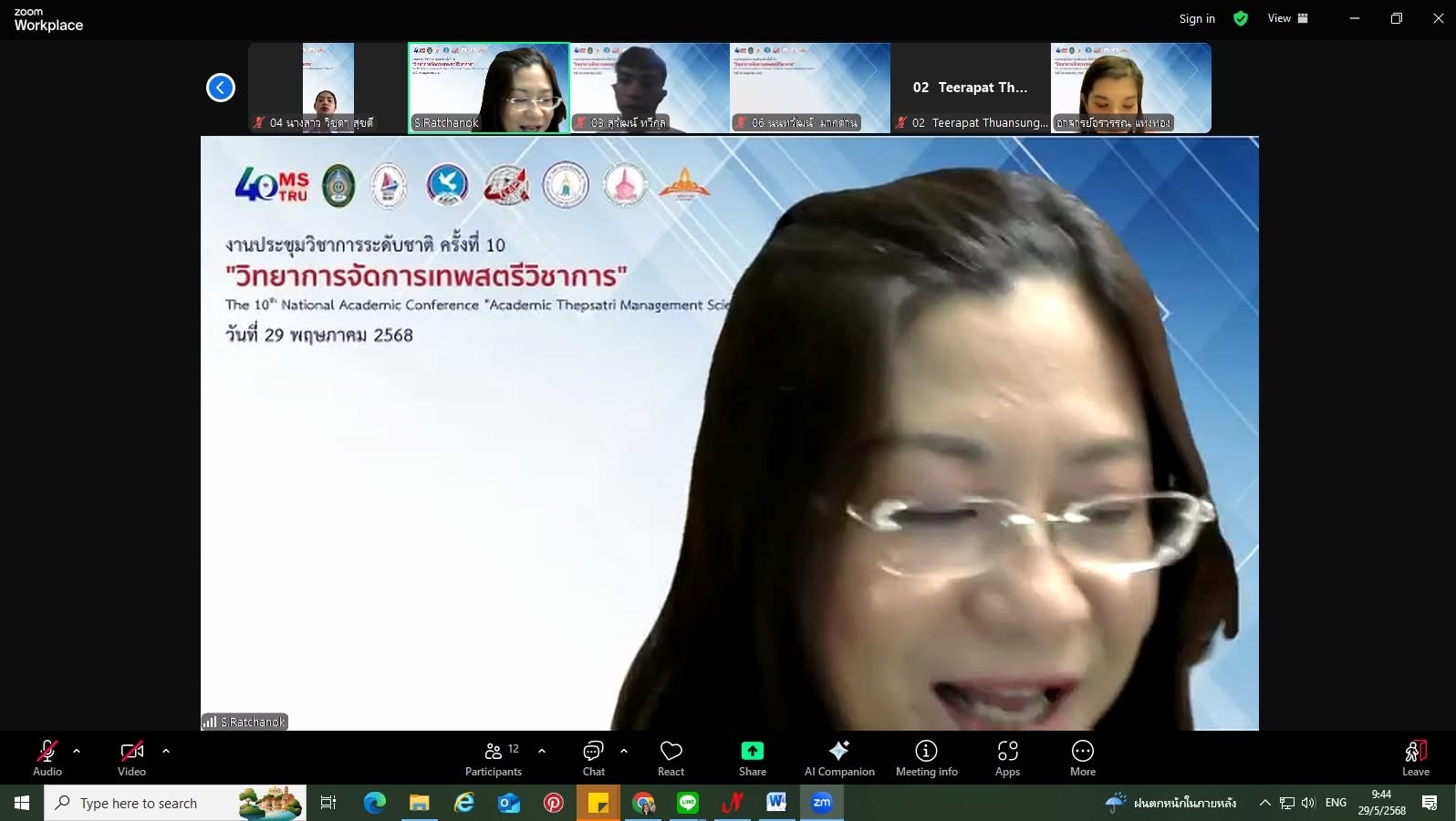Click Sign in link

[1196, 18]
